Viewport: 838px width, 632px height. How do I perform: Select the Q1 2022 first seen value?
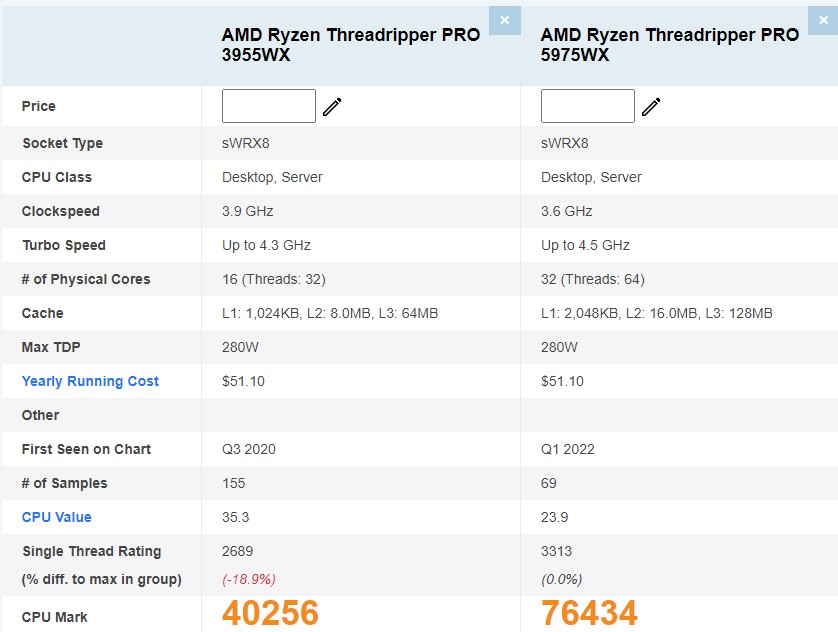click(x=567, y=449)
